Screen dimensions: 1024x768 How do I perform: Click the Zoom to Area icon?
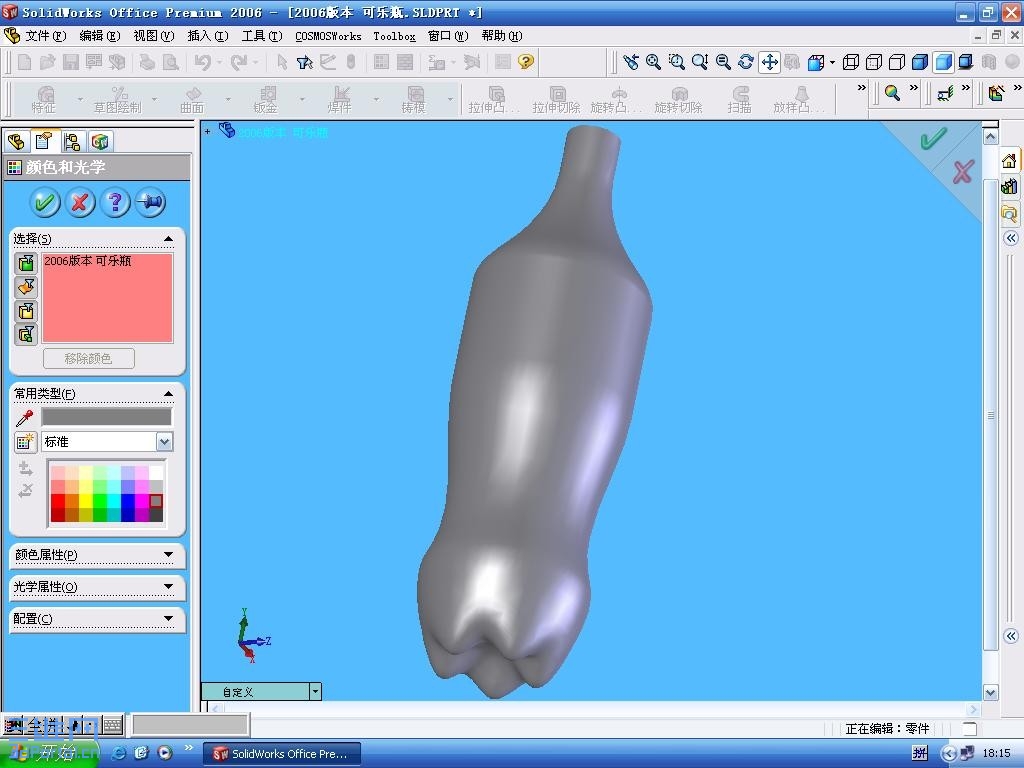pos(676,62)
